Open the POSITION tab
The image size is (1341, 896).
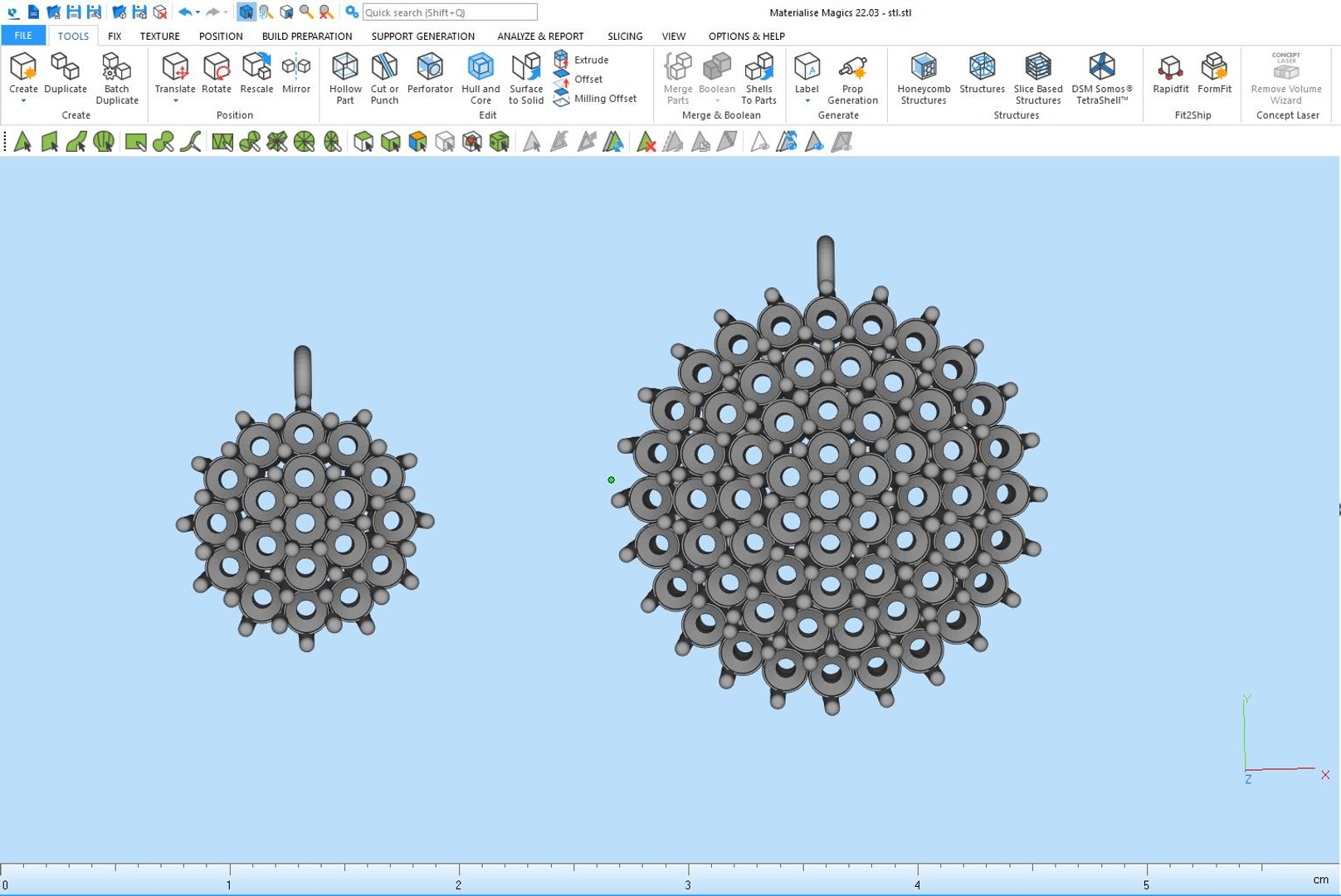point(221,37)
